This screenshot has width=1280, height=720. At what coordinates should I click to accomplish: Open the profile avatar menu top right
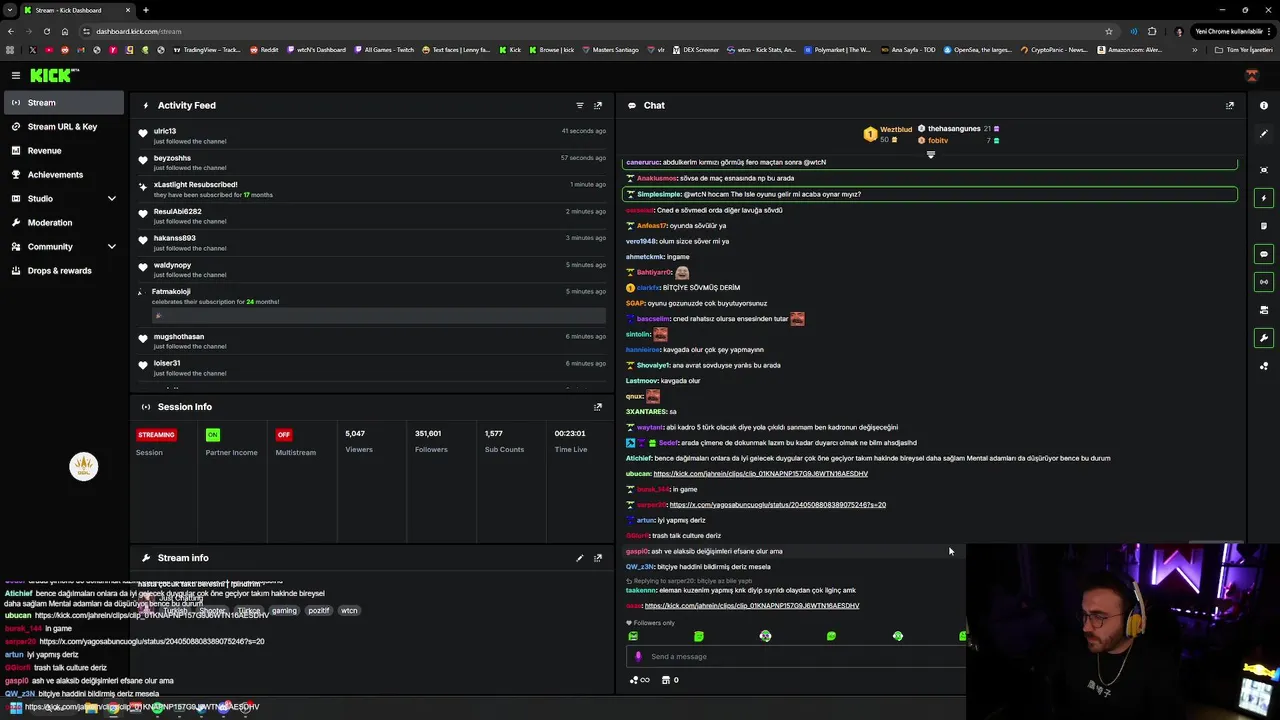click(x=1252, y=75)
